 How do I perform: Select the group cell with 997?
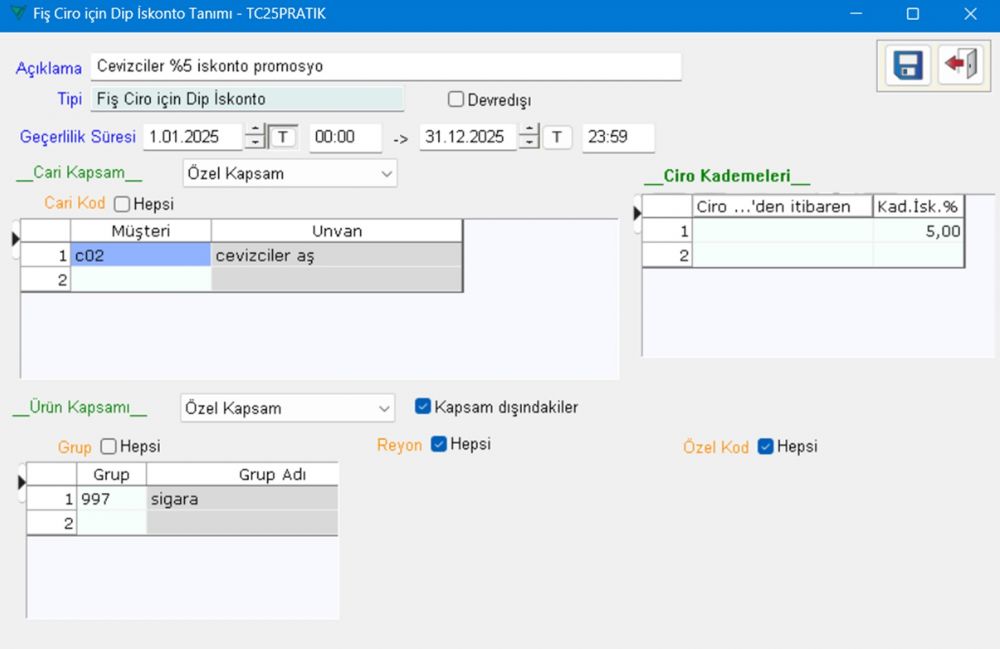[111, 499]
